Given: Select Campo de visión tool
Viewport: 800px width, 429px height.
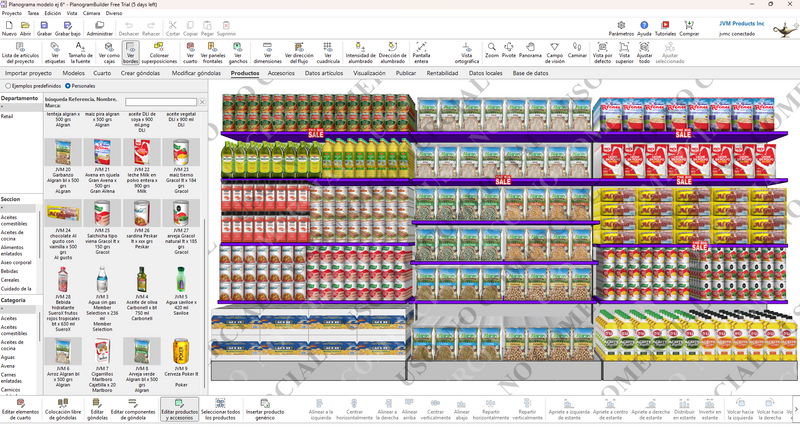Looking at the screenshot, I should (x=555, y=53).
